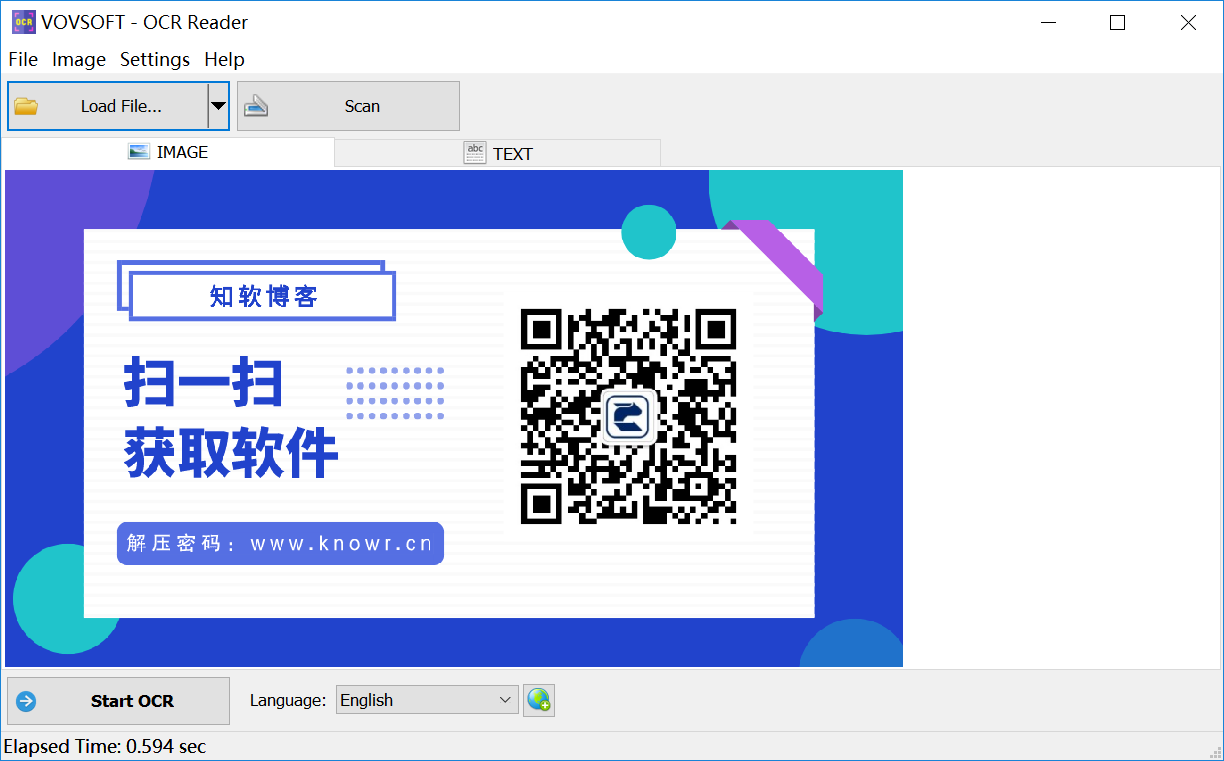Close the OCR Reader window
Viewport: 1224px width, 761px height.
[x=1188, y=22]
